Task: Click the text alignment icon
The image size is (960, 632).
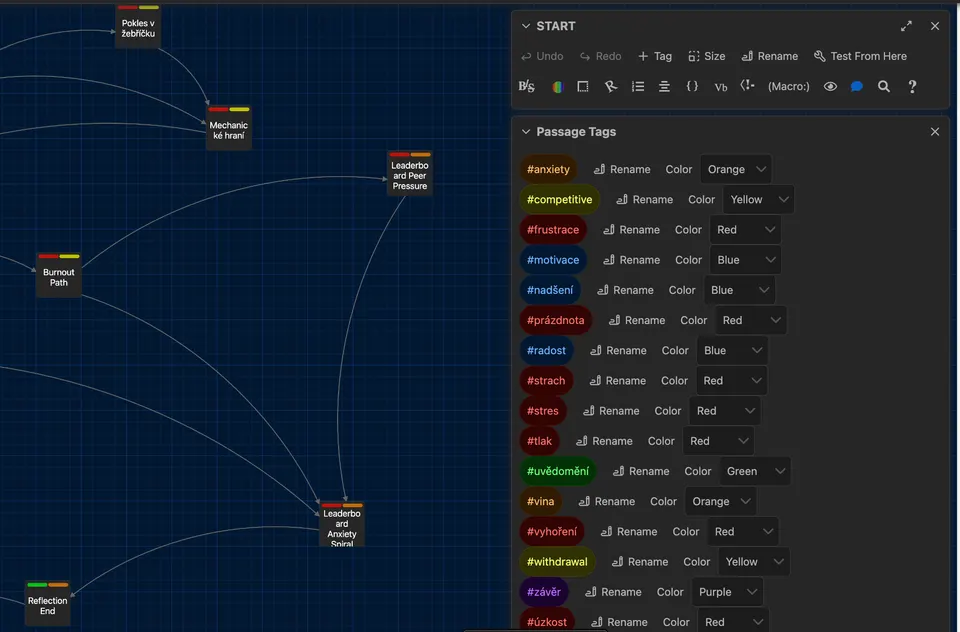Action: (x=664, y=86)
